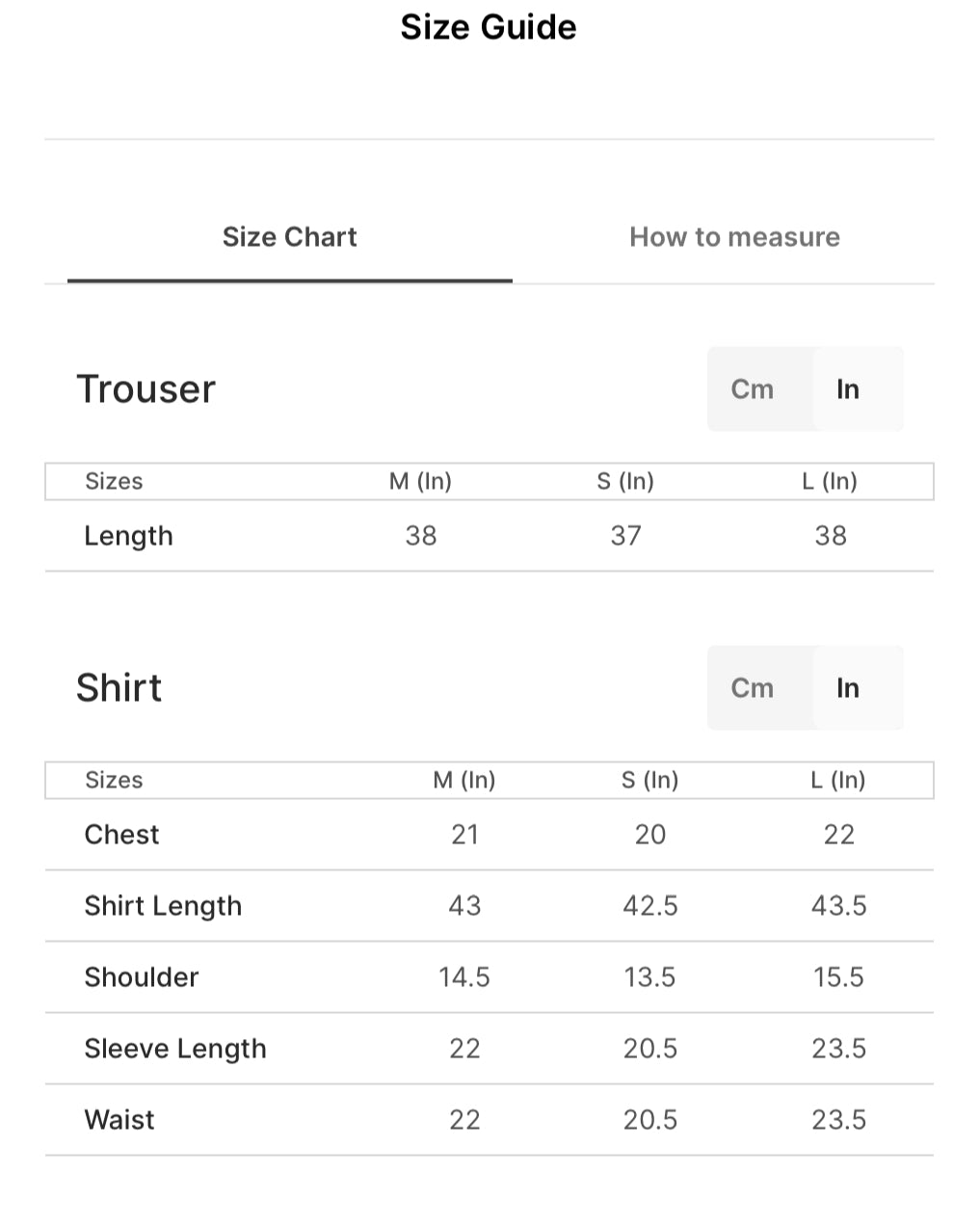Select In units for Trouser
This screenshot has height=1228, width=980.
(848, 389)
